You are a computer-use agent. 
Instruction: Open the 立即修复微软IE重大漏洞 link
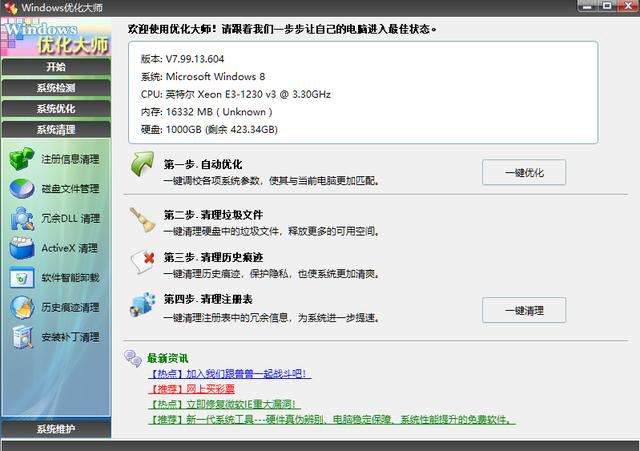tap(224, 404)
